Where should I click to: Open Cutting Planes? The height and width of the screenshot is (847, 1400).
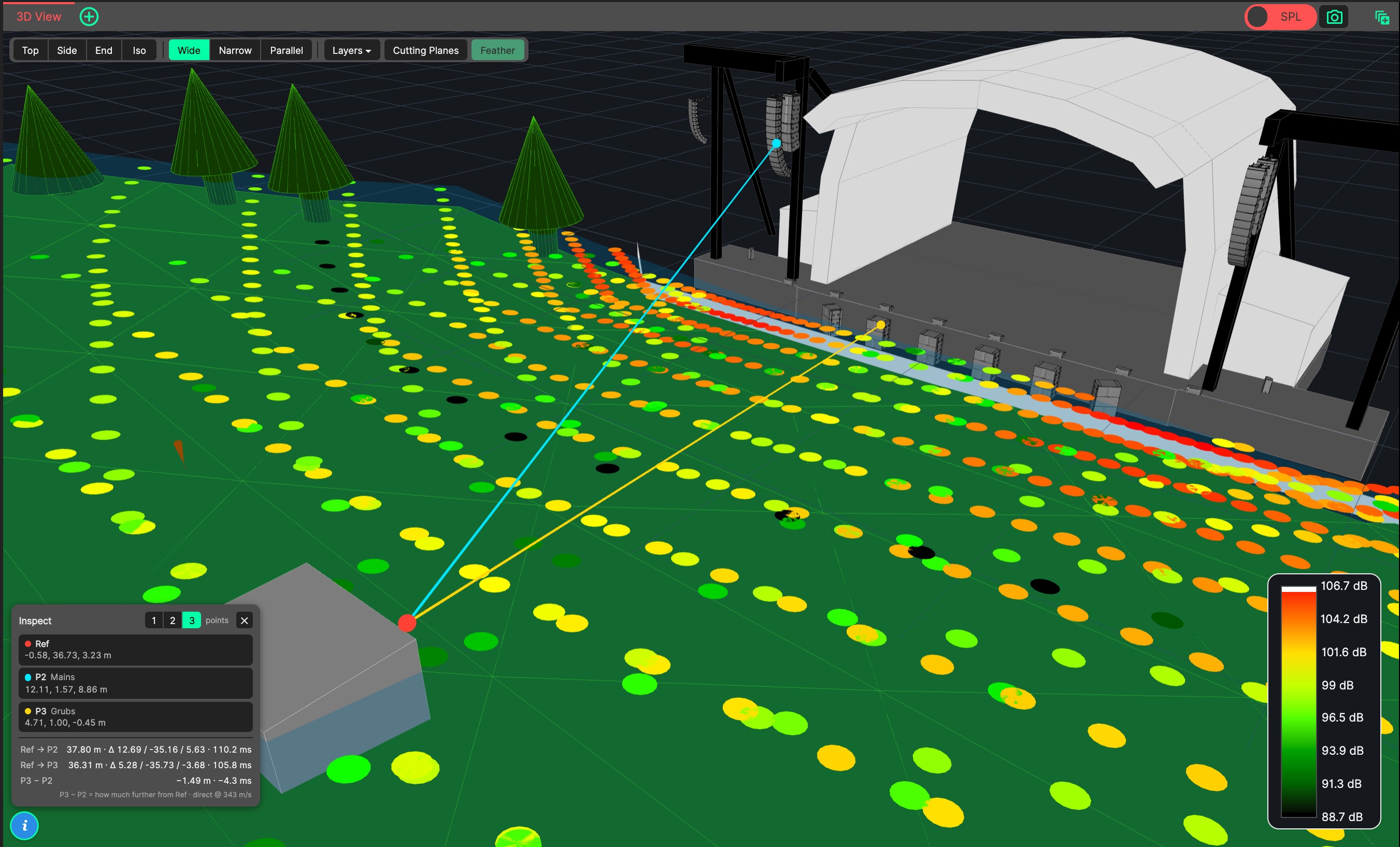[x=425, y=50]
